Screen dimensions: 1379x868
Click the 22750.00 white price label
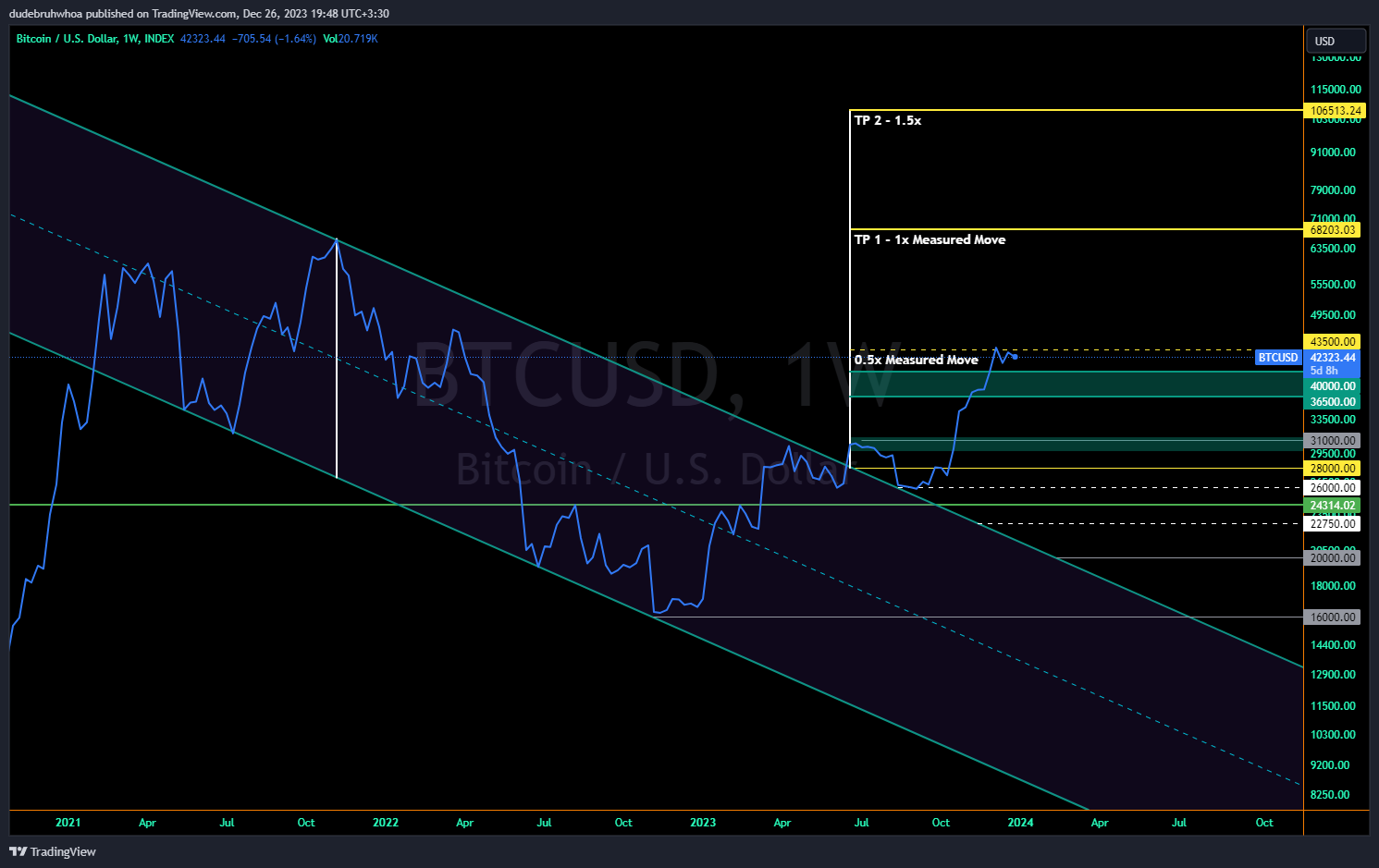tap(1333, 524)
